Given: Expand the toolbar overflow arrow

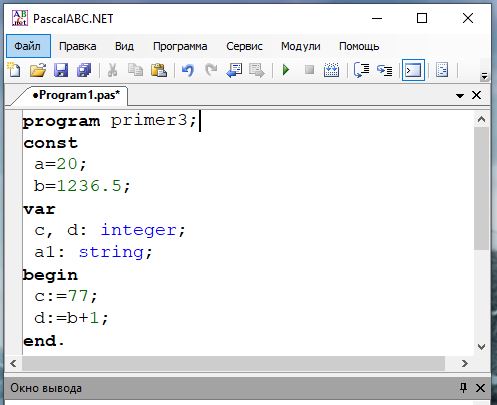Looking at the screenshot, I should 484,77.
